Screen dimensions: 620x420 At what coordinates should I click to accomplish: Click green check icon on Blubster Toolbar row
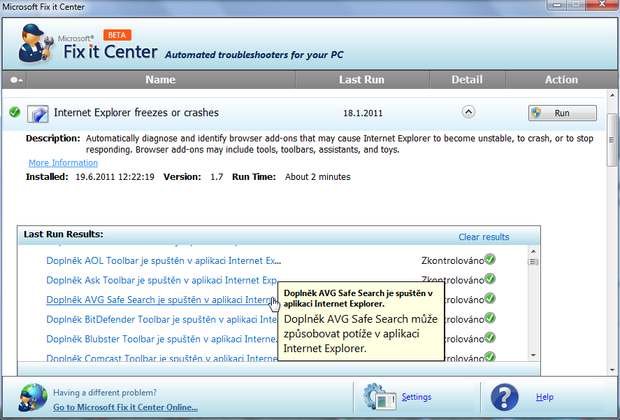[x=490, y=338]
